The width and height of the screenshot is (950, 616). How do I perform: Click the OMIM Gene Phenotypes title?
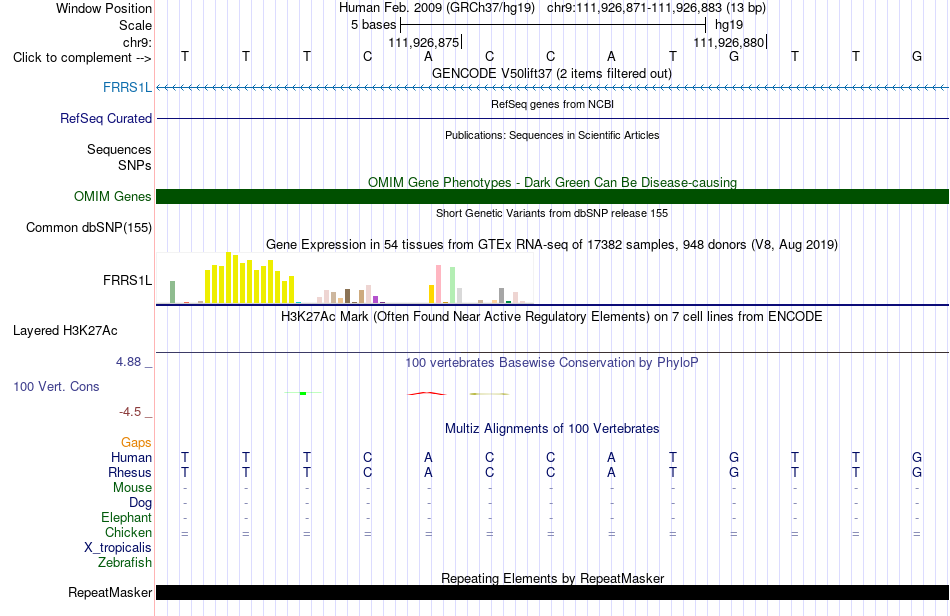pyautogui.click(x=552, y=182)
